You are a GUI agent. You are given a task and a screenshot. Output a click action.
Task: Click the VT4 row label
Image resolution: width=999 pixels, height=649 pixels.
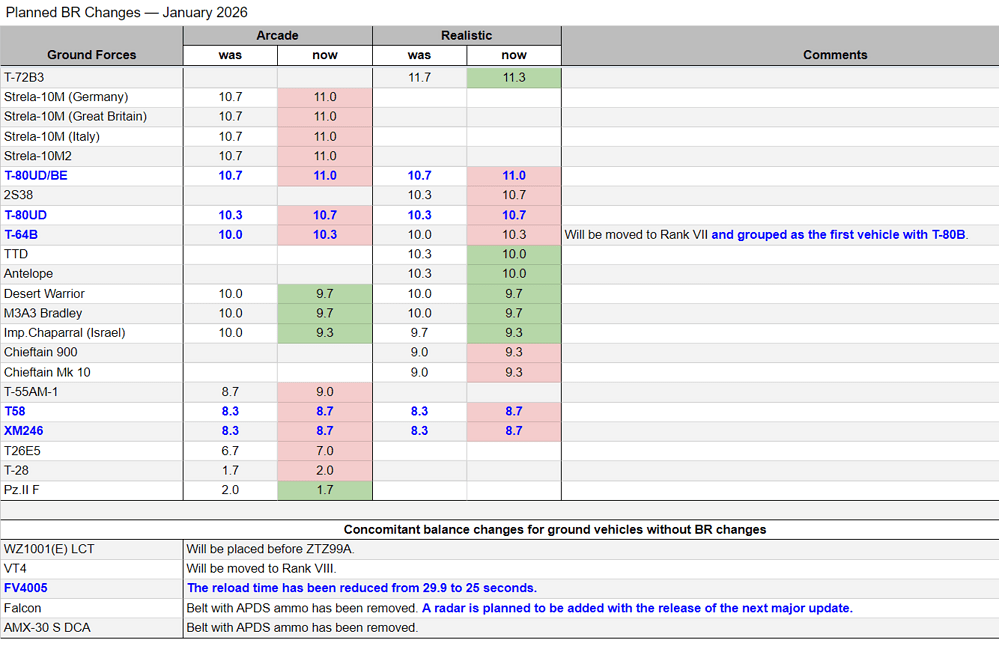tap(16, 568)
